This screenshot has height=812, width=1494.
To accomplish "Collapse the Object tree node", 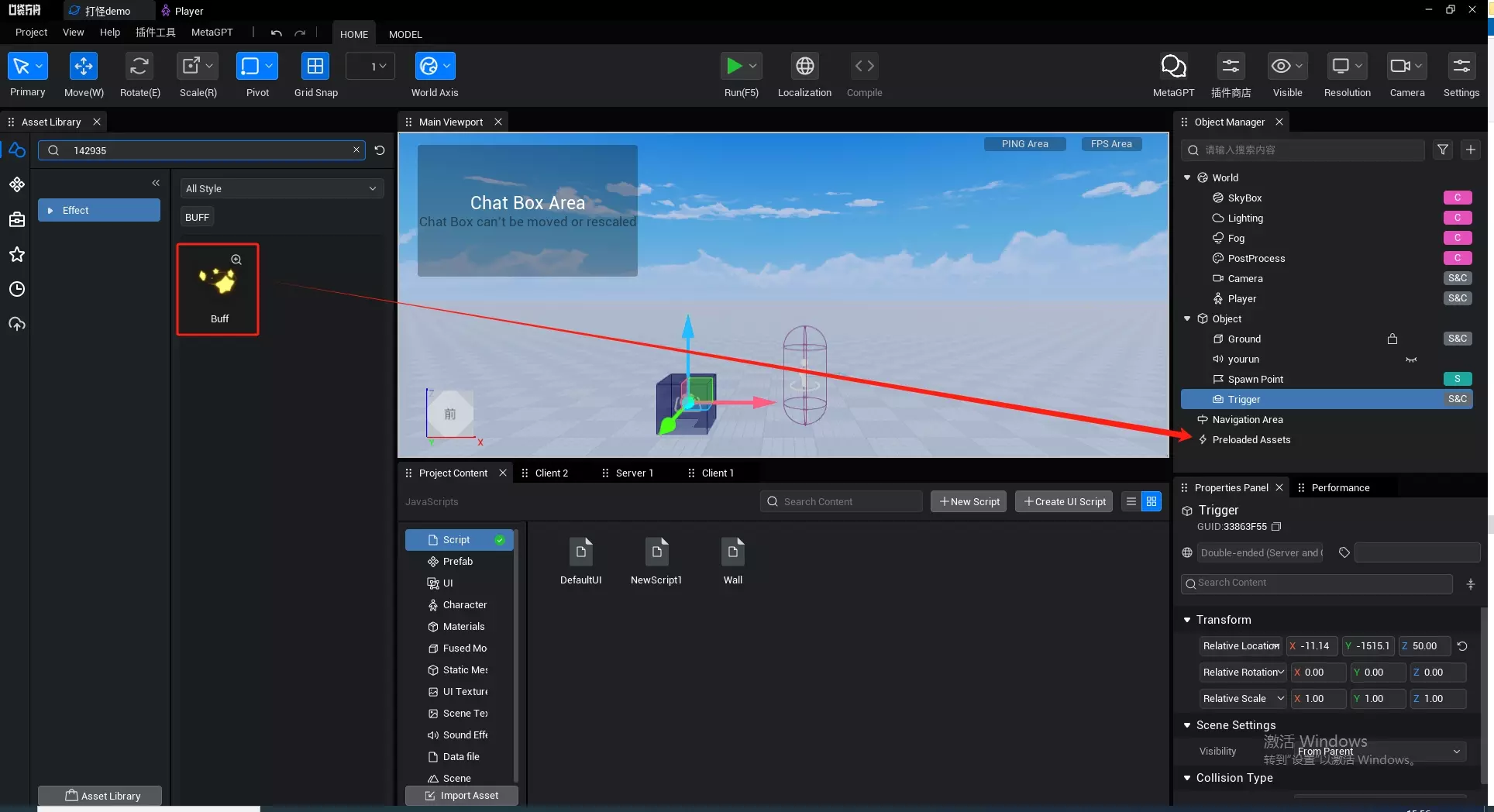I will click(x=1187, y=318).
